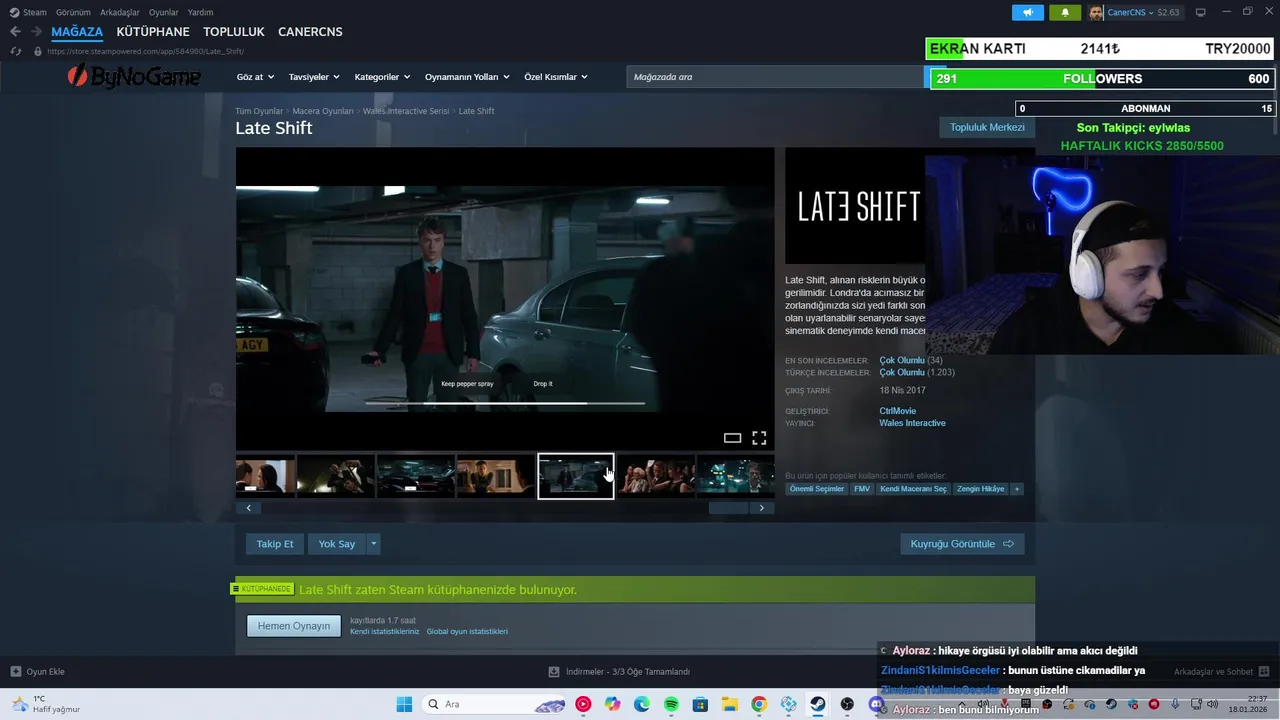
Task: Open the downloads icon in bottom bar
Action: coord(554,672)
